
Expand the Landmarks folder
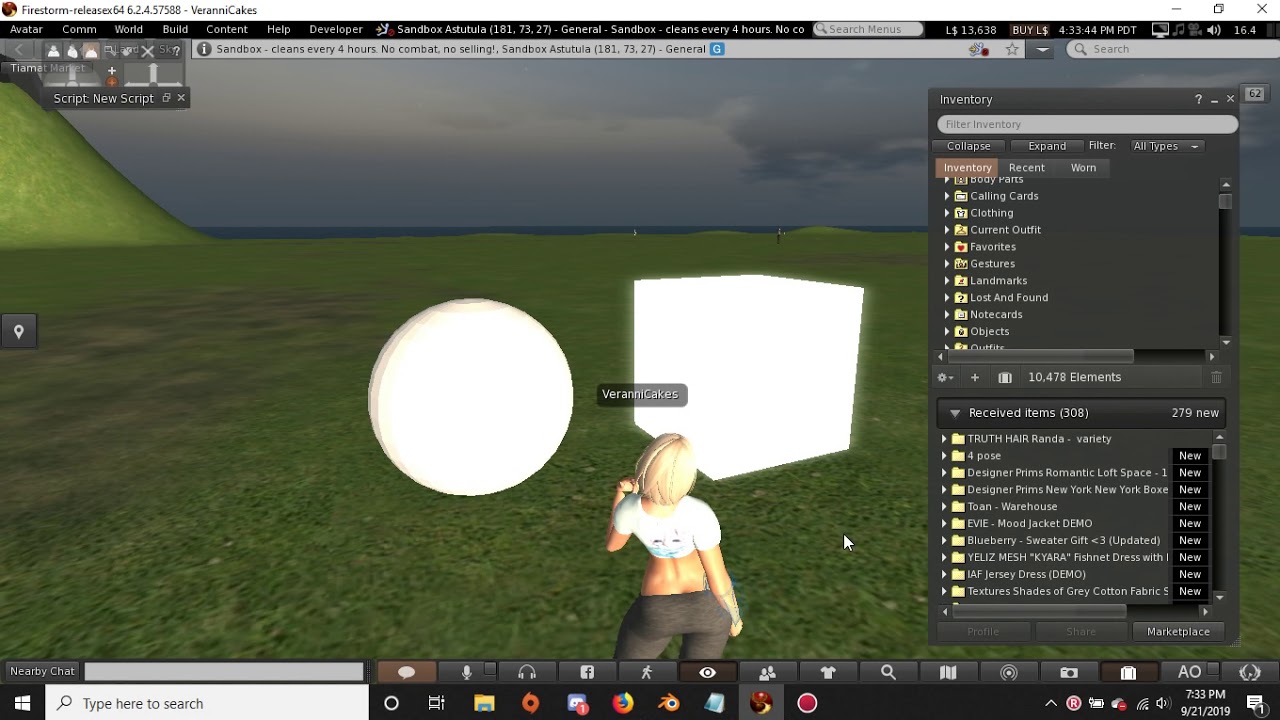pyautogui.click(x=947, y=281)
